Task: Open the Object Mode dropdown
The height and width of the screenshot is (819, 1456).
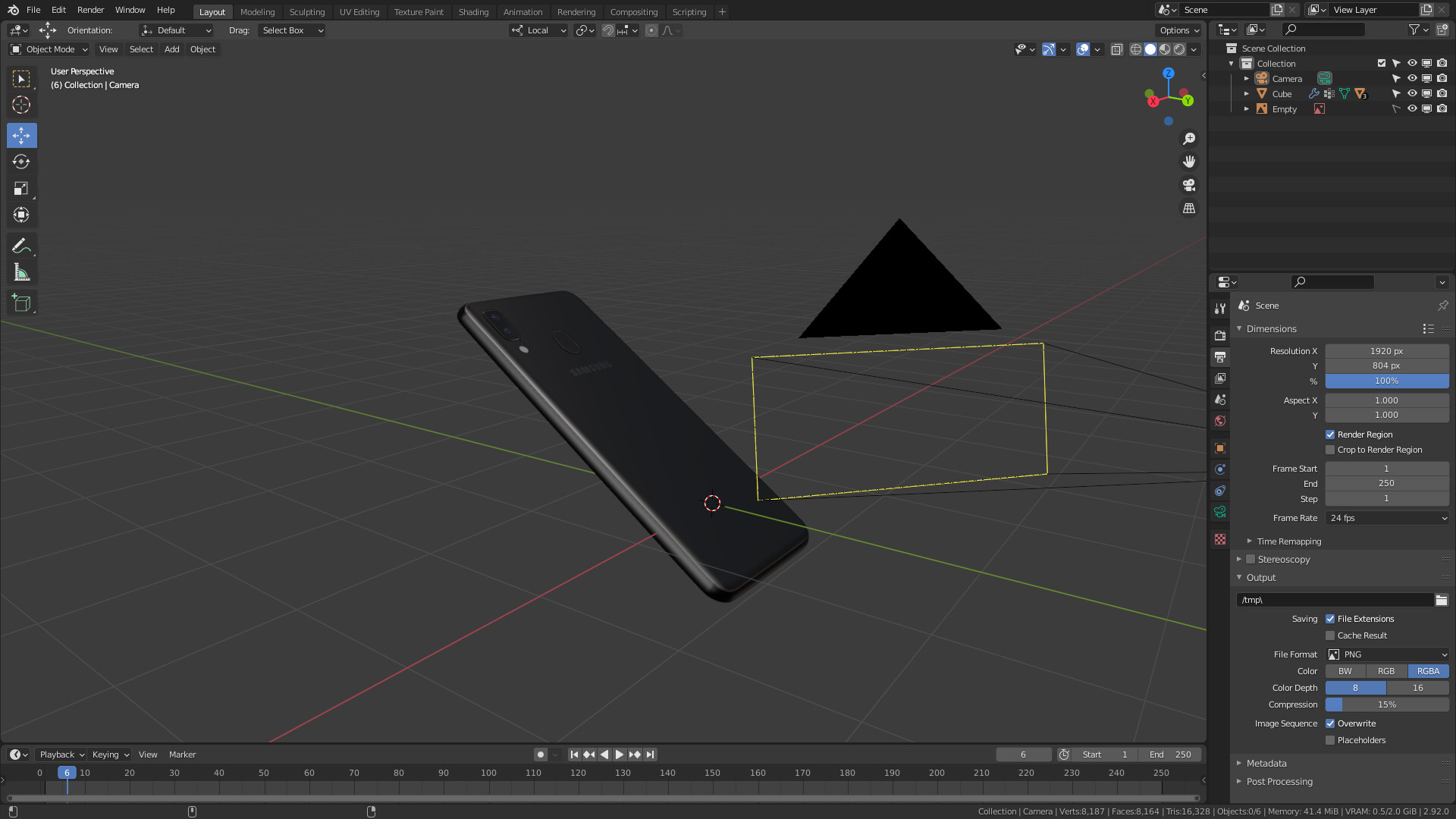Action: (49, 49)
